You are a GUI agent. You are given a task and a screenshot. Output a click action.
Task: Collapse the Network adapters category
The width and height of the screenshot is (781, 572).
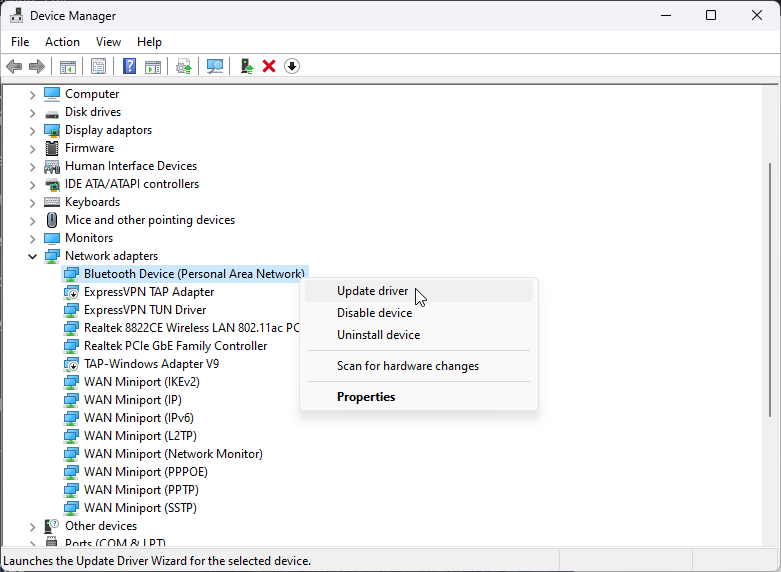pyautogui.click(x=32, y=256)
